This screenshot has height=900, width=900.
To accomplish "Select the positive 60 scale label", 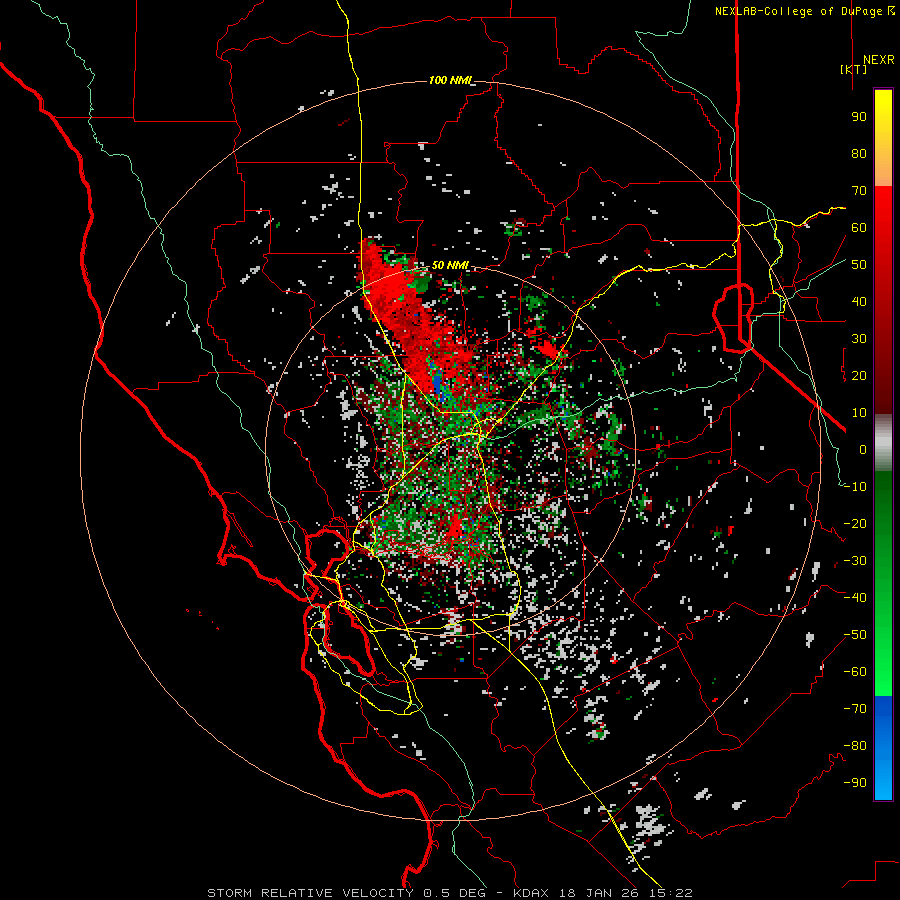I will click(x=859, y=227).
